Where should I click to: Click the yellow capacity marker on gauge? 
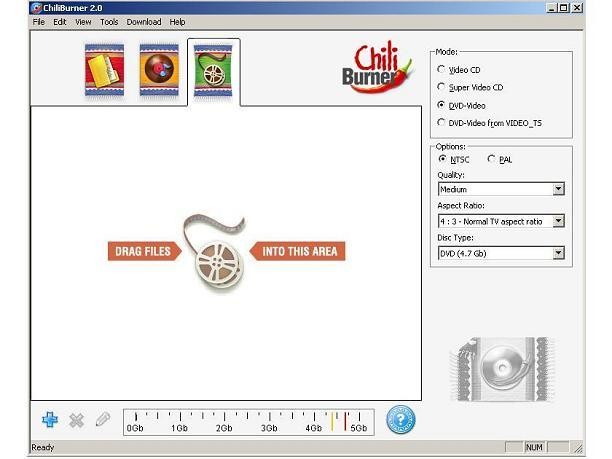(x=332, y=421)
